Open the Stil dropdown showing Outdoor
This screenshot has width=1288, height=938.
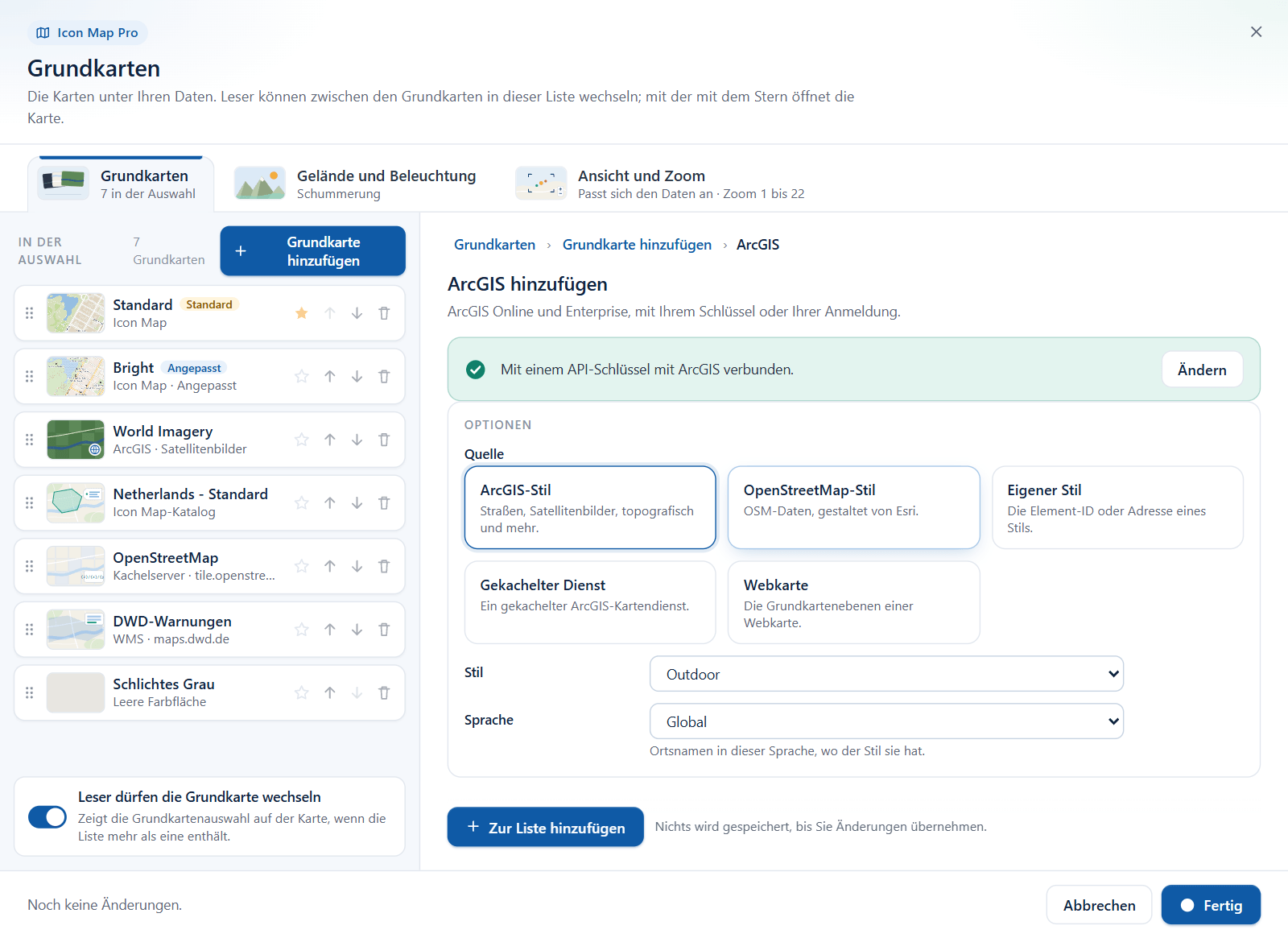pyautogui.click(x=886, y=674)
